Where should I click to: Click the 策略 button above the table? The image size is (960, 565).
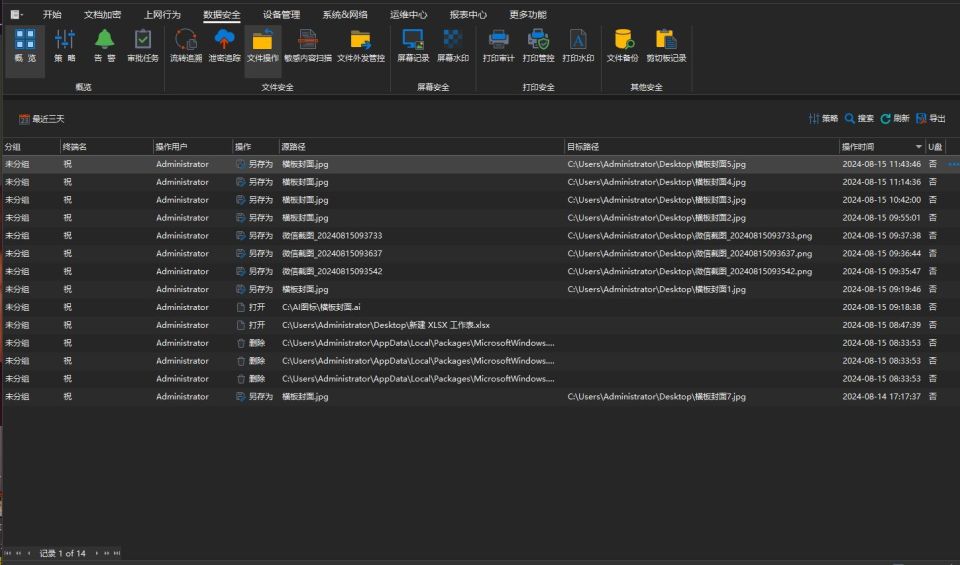tap(823, 118)
